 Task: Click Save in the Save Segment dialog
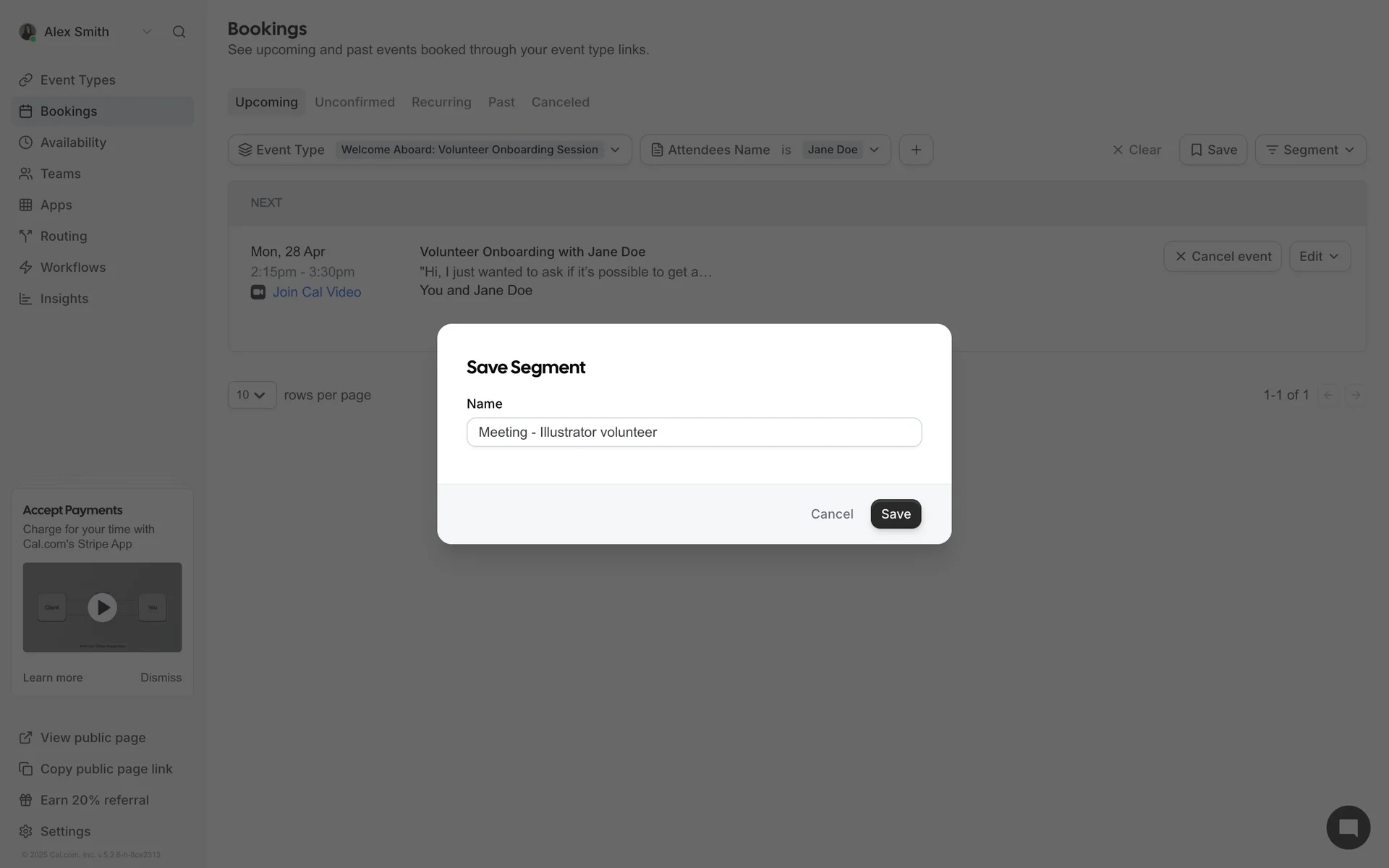(896, 514)
